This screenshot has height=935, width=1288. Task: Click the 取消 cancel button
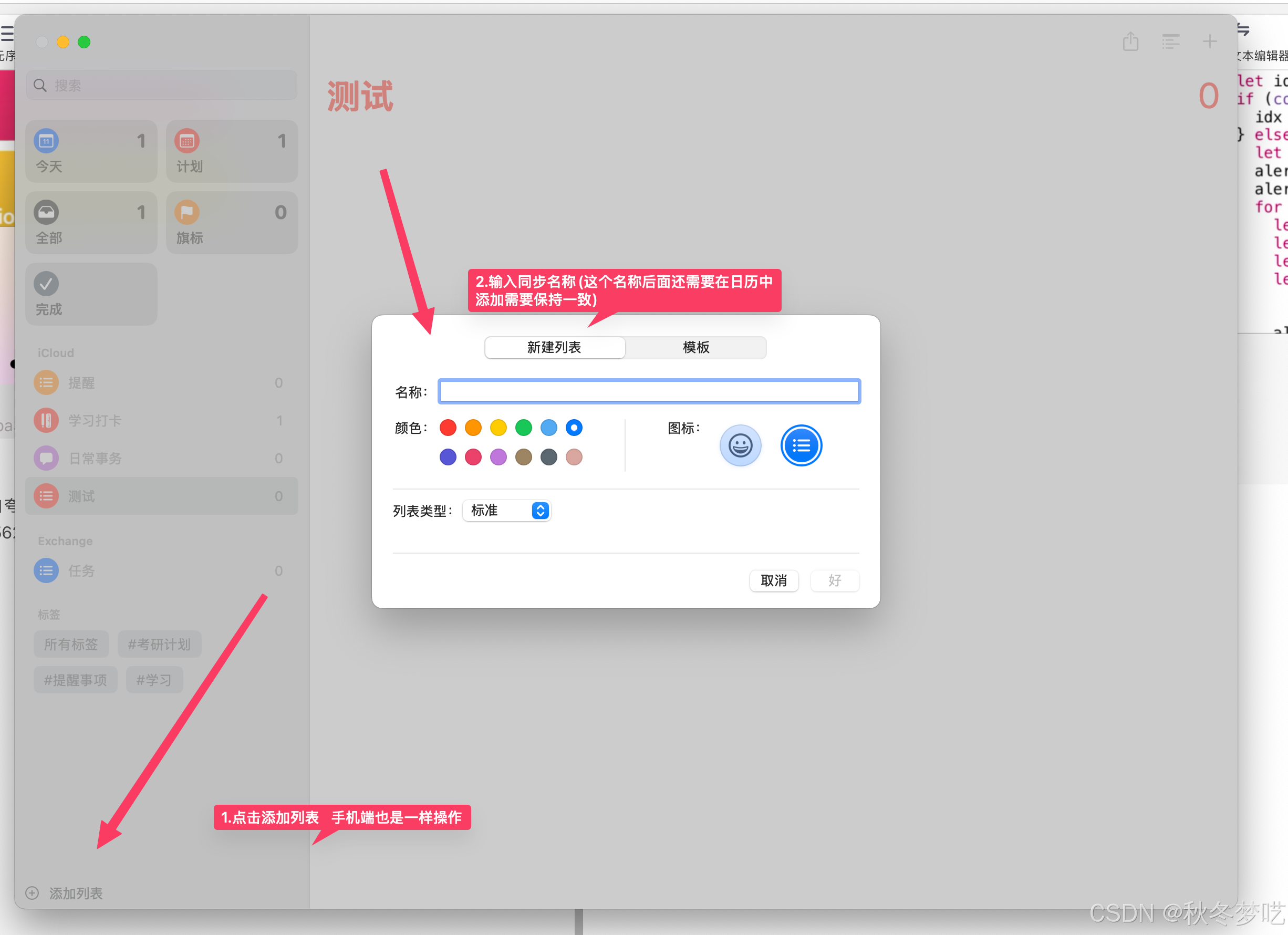click(773, 580)
